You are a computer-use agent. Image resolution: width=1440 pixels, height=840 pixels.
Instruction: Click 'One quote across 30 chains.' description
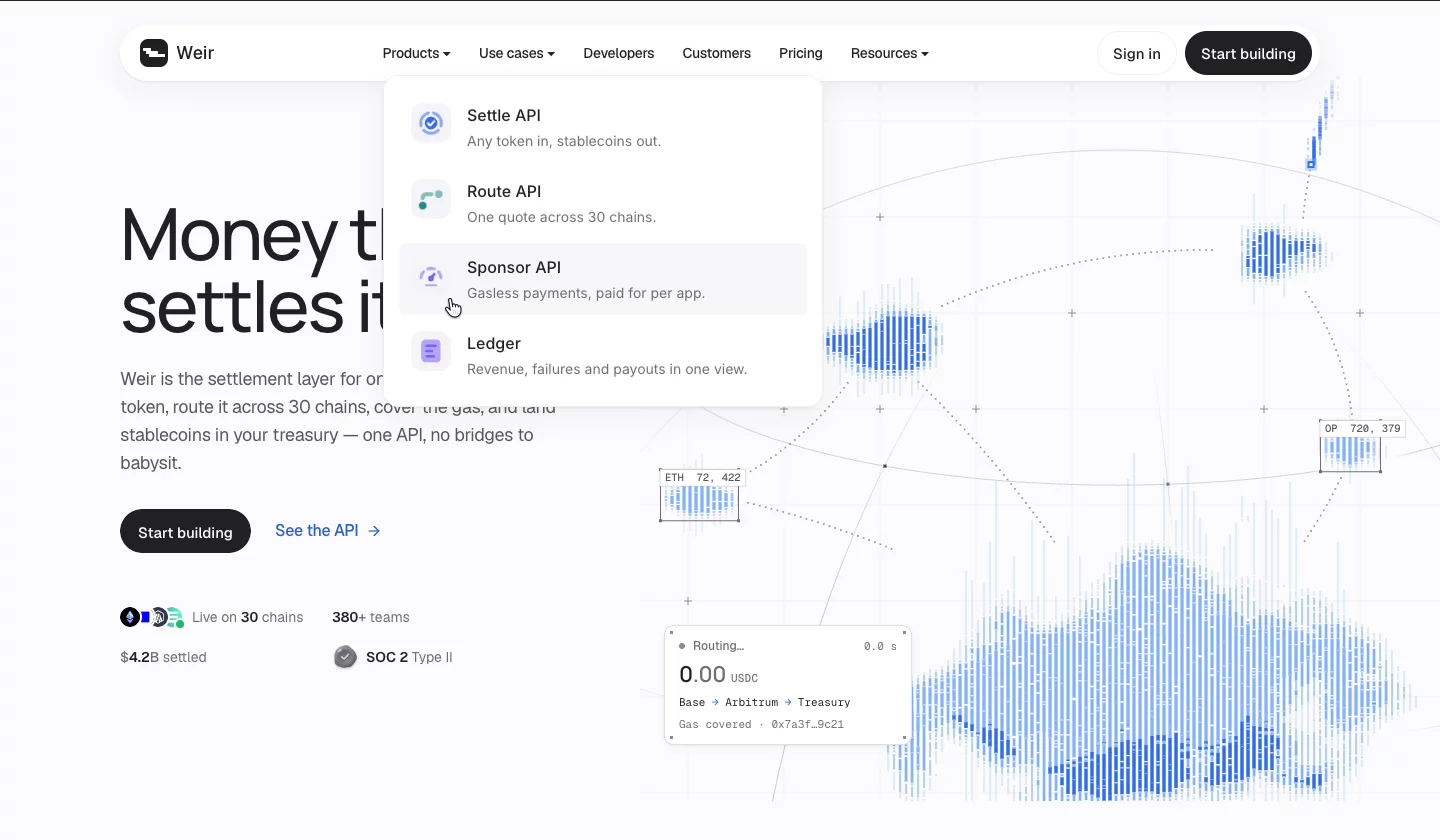click(562, 217)
